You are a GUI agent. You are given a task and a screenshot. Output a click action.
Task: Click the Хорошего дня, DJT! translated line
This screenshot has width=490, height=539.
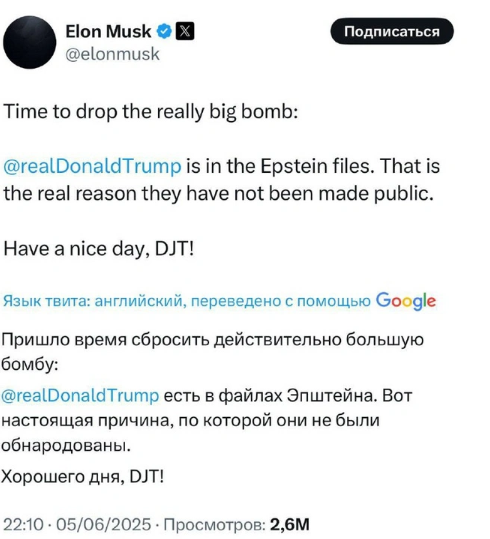point(83,477)
